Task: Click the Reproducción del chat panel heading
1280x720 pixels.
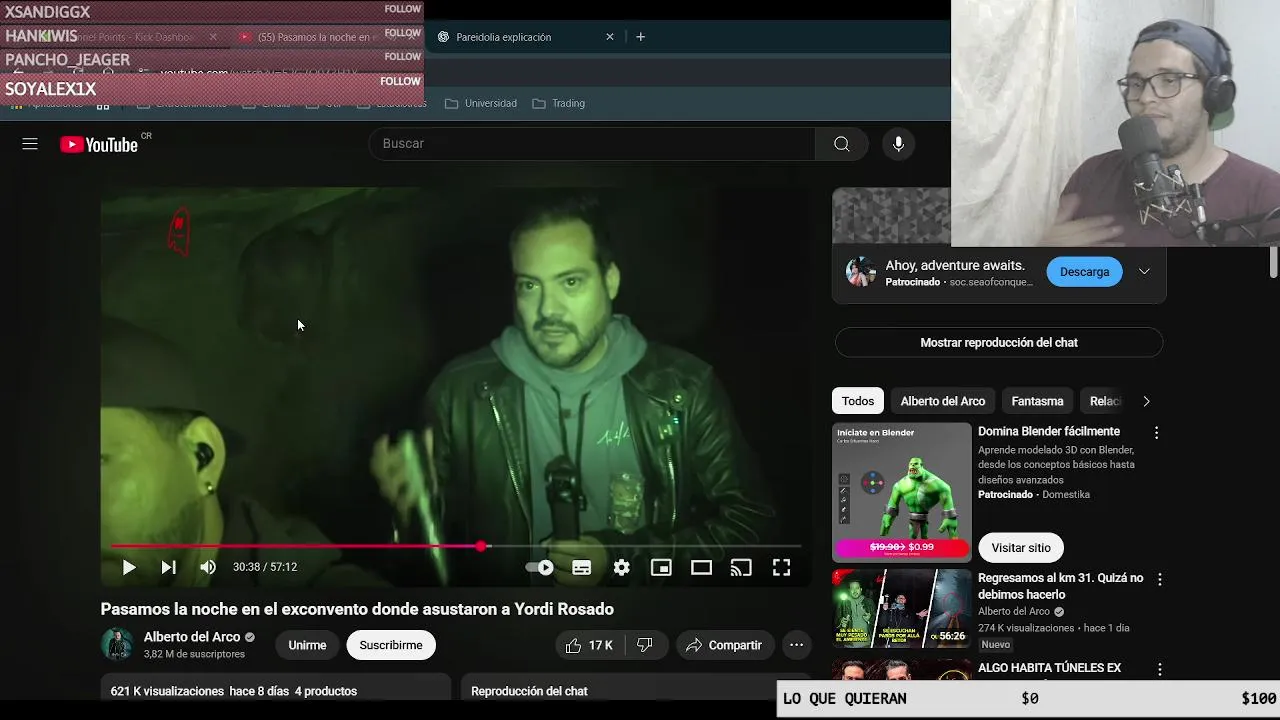Action: pos(529,691)
